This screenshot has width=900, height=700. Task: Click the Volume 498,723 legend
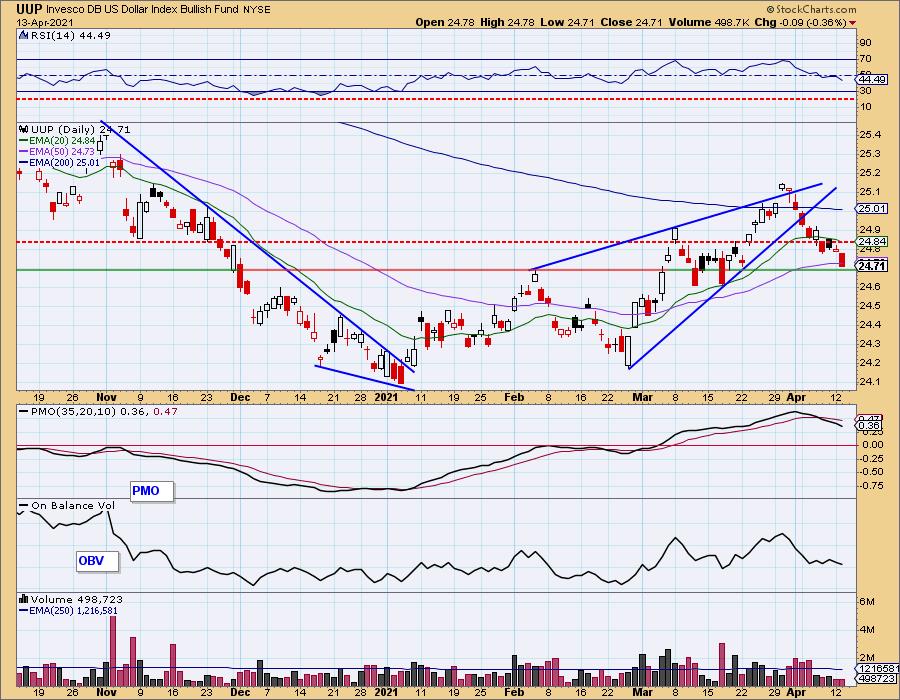pos(76,599)
